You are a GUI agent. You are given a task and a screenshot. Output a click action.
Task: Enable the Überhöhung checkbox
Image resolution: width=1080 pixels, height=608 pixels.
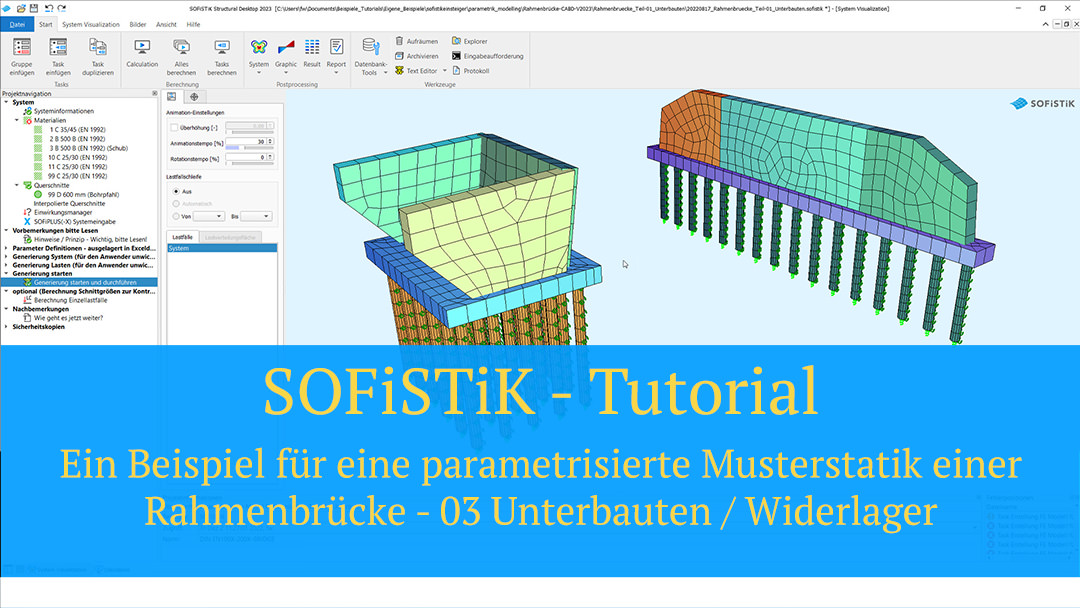[x=174, y=127]
